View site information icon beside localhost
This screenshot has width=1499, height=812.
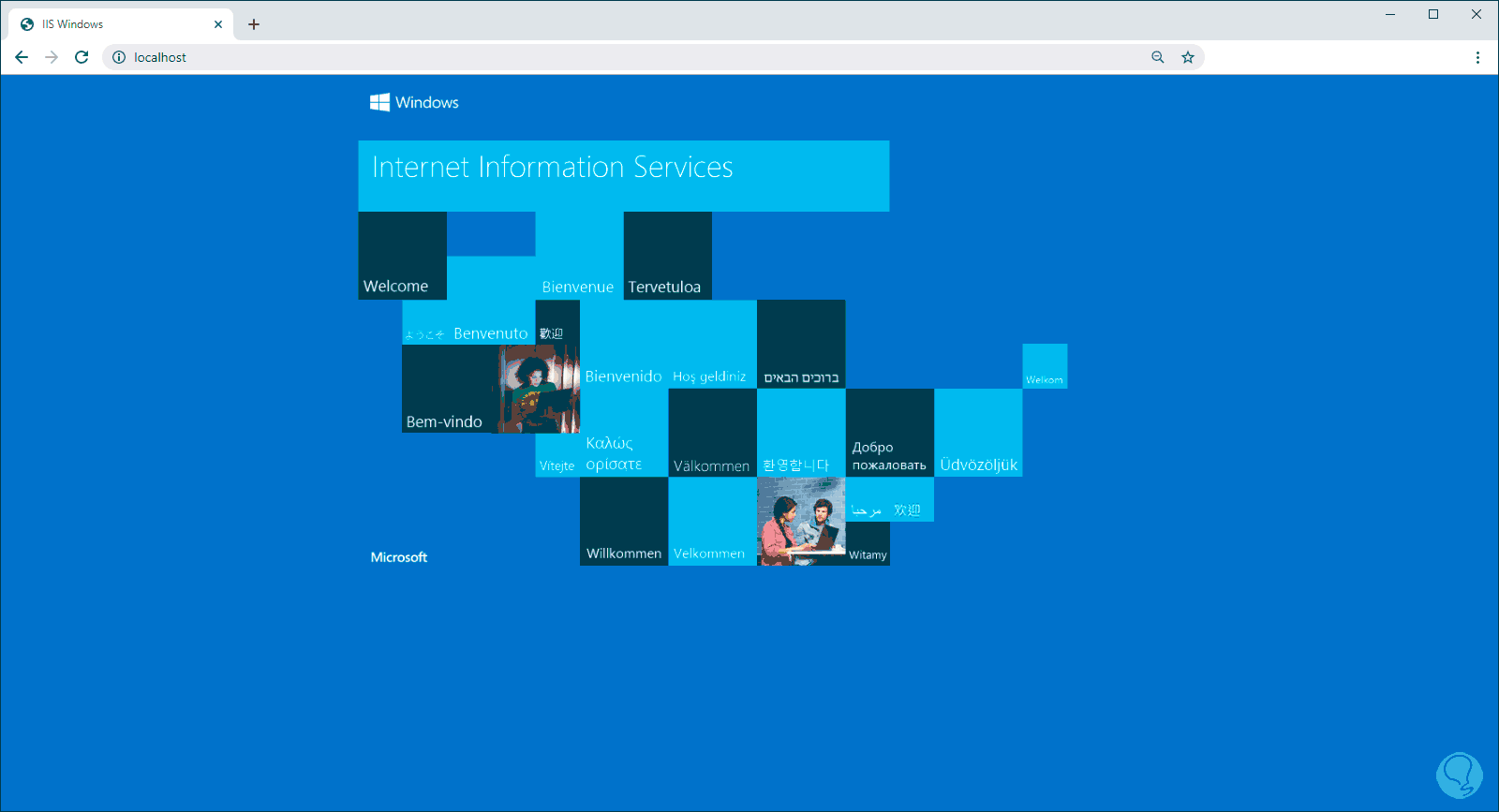point(119,57)
